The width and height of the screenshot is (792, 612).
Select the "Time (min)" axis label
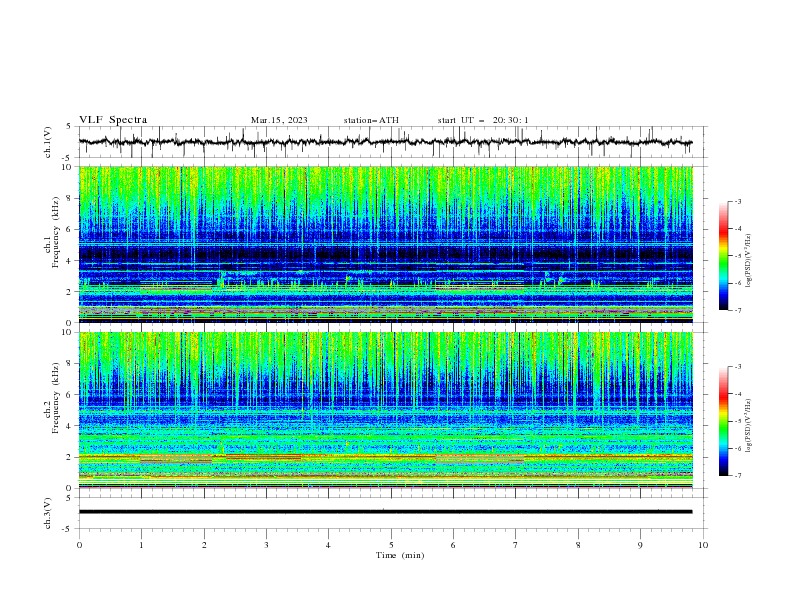tap(400, 555)
